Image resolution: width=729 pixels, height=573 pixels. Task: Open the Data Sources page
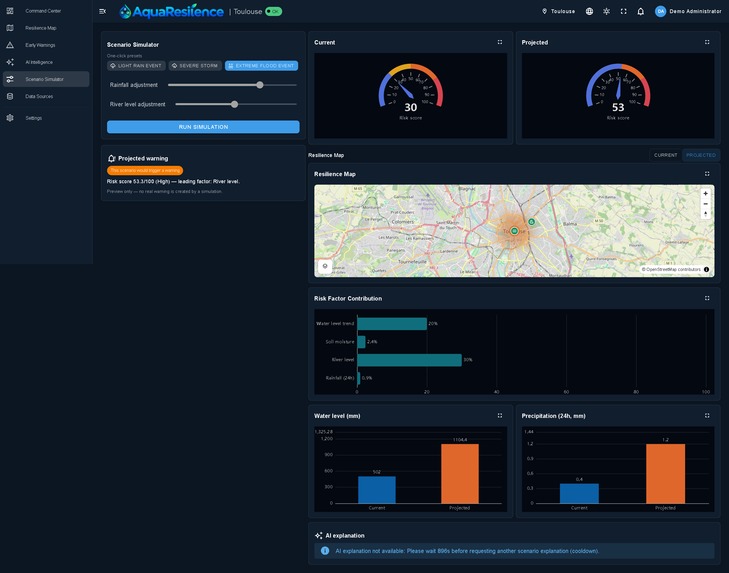tap(46, 96)
